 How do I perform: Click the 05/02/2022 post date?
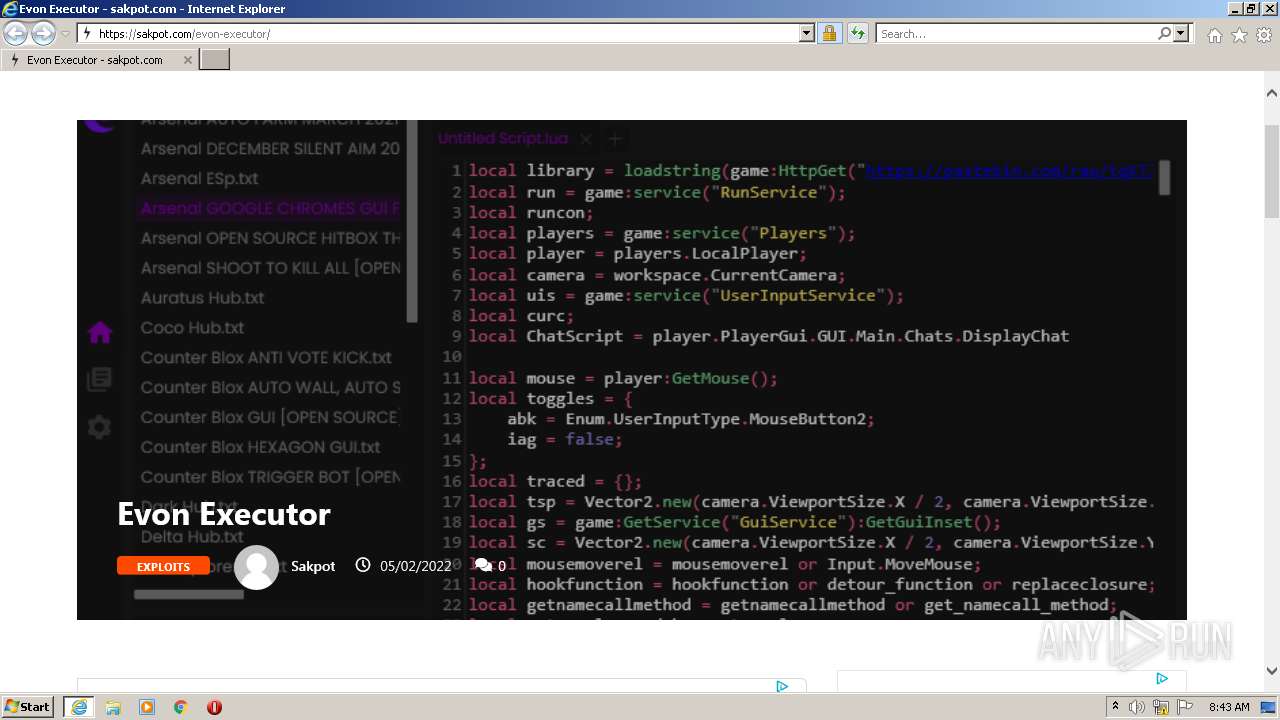click(x=415, y=566)
